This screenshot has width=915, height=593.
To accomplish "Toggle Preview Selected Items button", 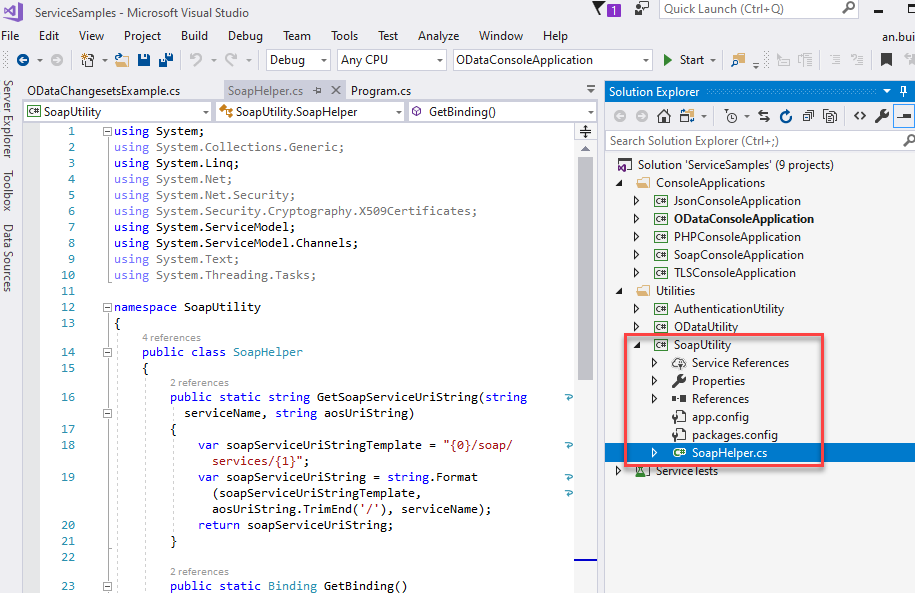I will coord(903,116).
